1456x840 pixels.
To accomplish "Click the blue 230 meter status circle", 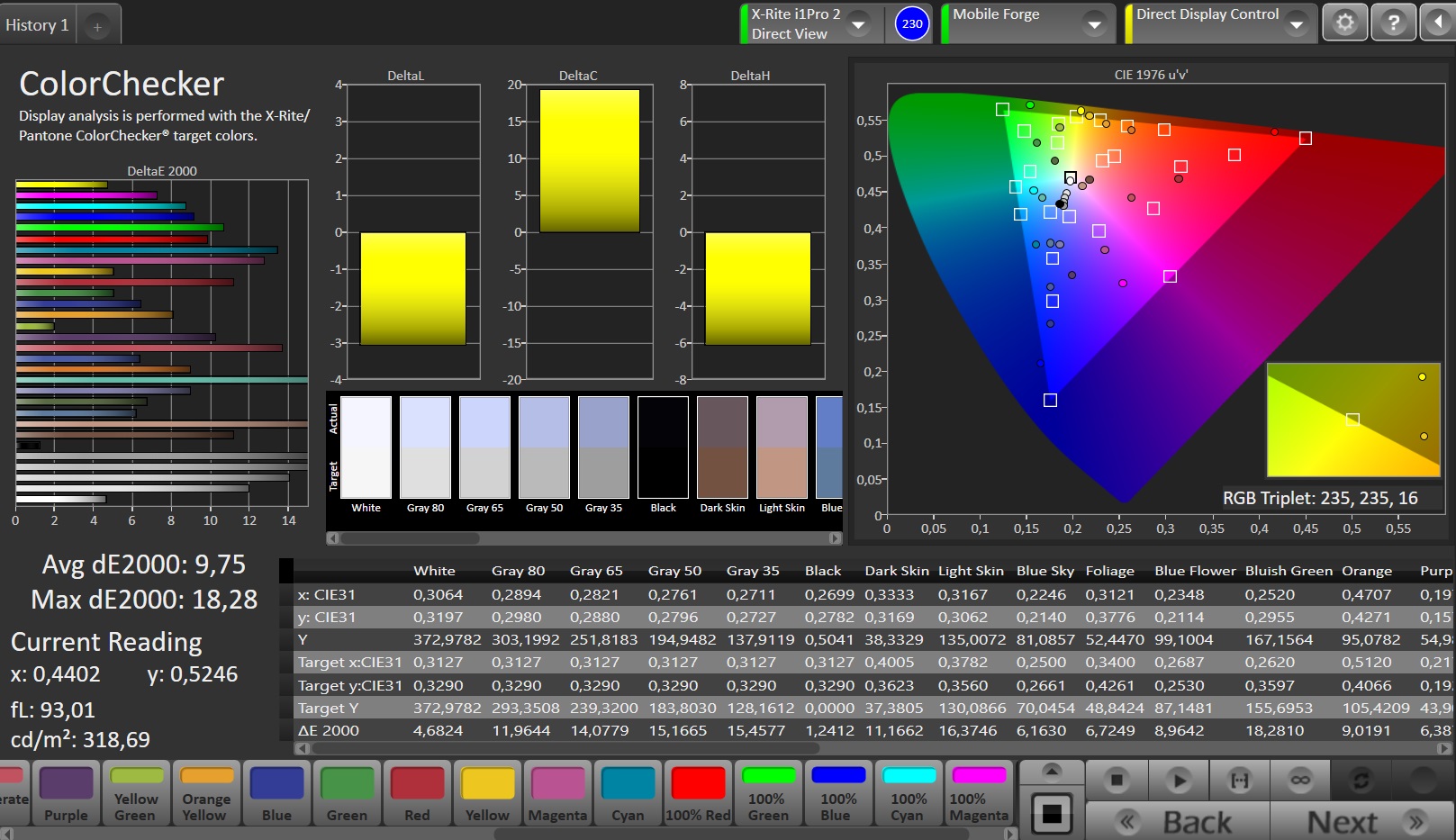I will click(x=912, y=23).
